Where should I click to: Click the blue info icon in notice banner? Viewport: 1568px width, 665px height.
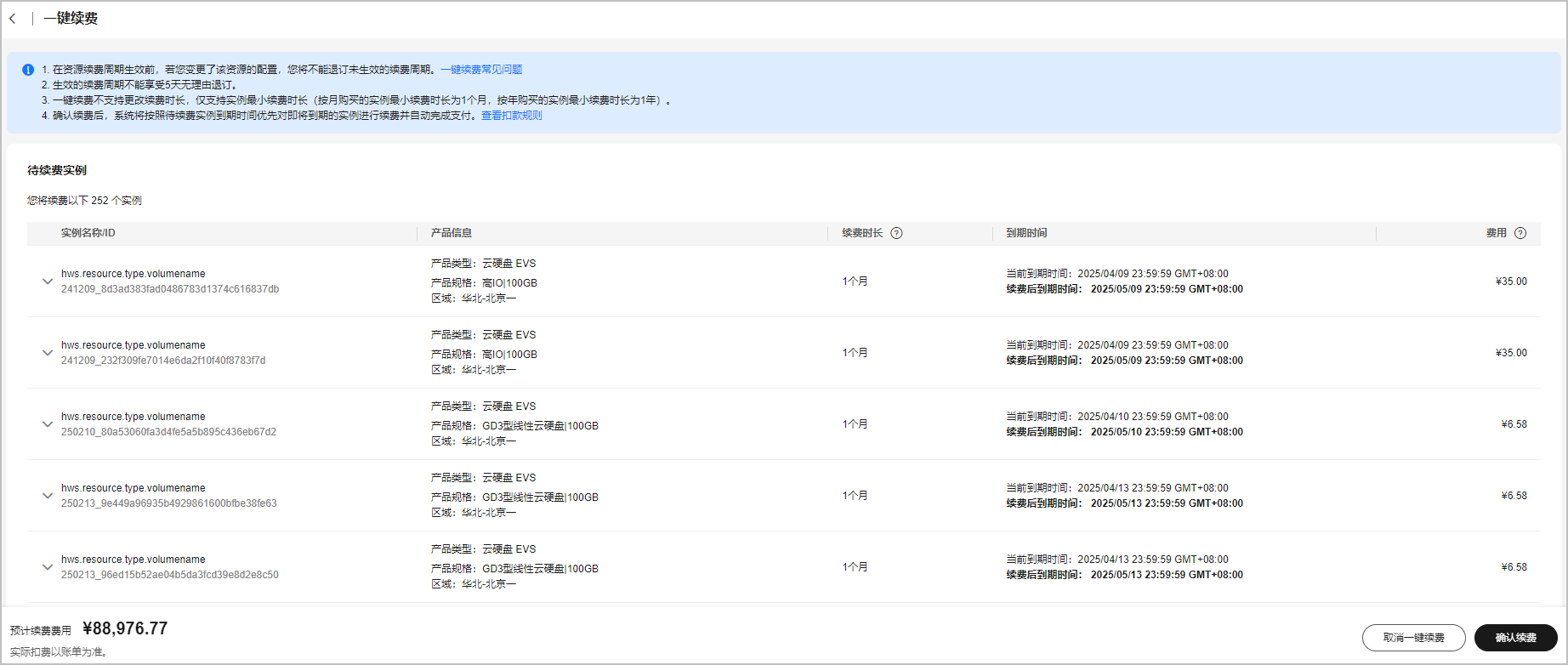pyautogui.click(x=28, y=70)
